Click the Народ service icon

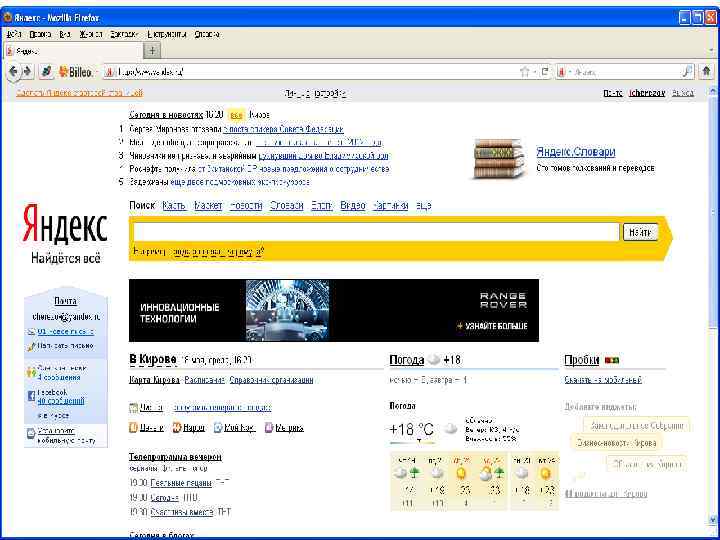[177, 428]
